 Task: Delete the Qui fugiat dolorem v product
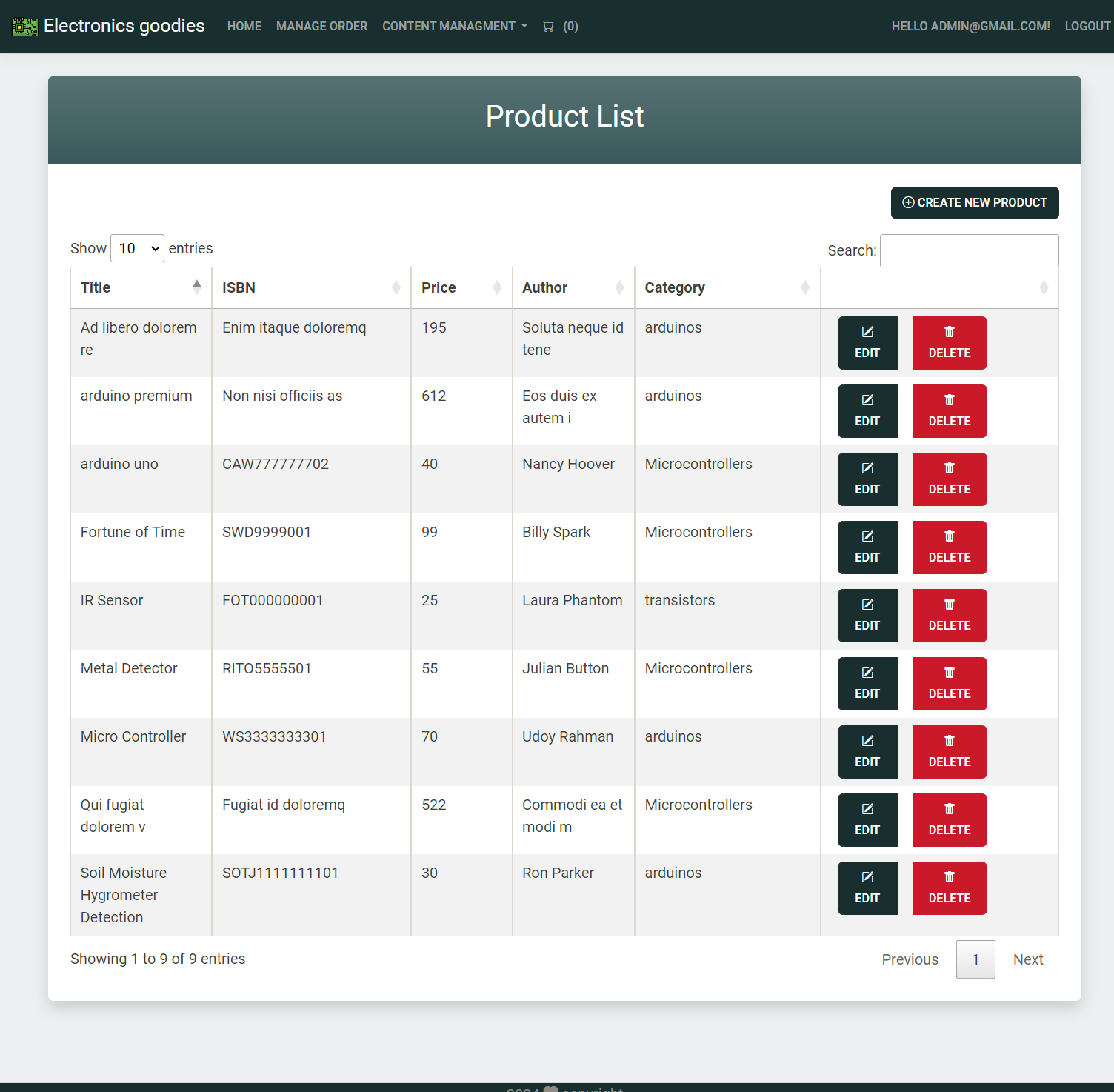point(950,820)
